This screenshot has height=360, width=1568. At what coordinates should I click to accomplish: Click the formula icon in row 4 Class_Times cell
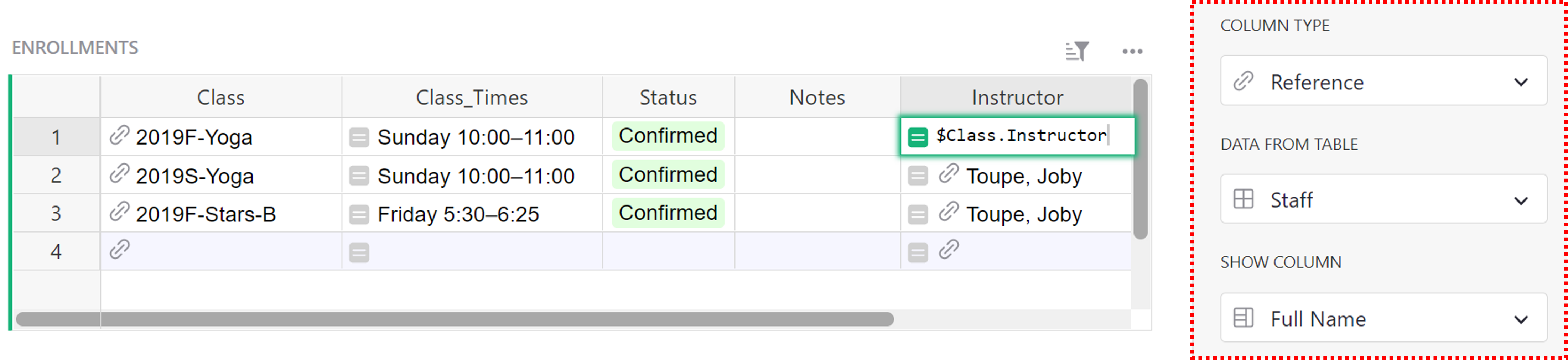[359, 252]
